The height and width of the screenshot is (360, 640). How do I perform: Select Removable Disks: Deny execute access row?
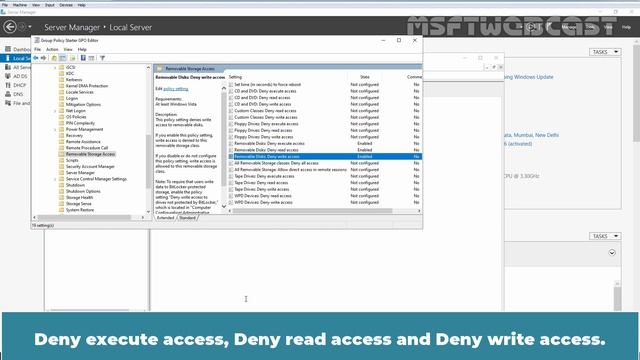click(325, 144)
